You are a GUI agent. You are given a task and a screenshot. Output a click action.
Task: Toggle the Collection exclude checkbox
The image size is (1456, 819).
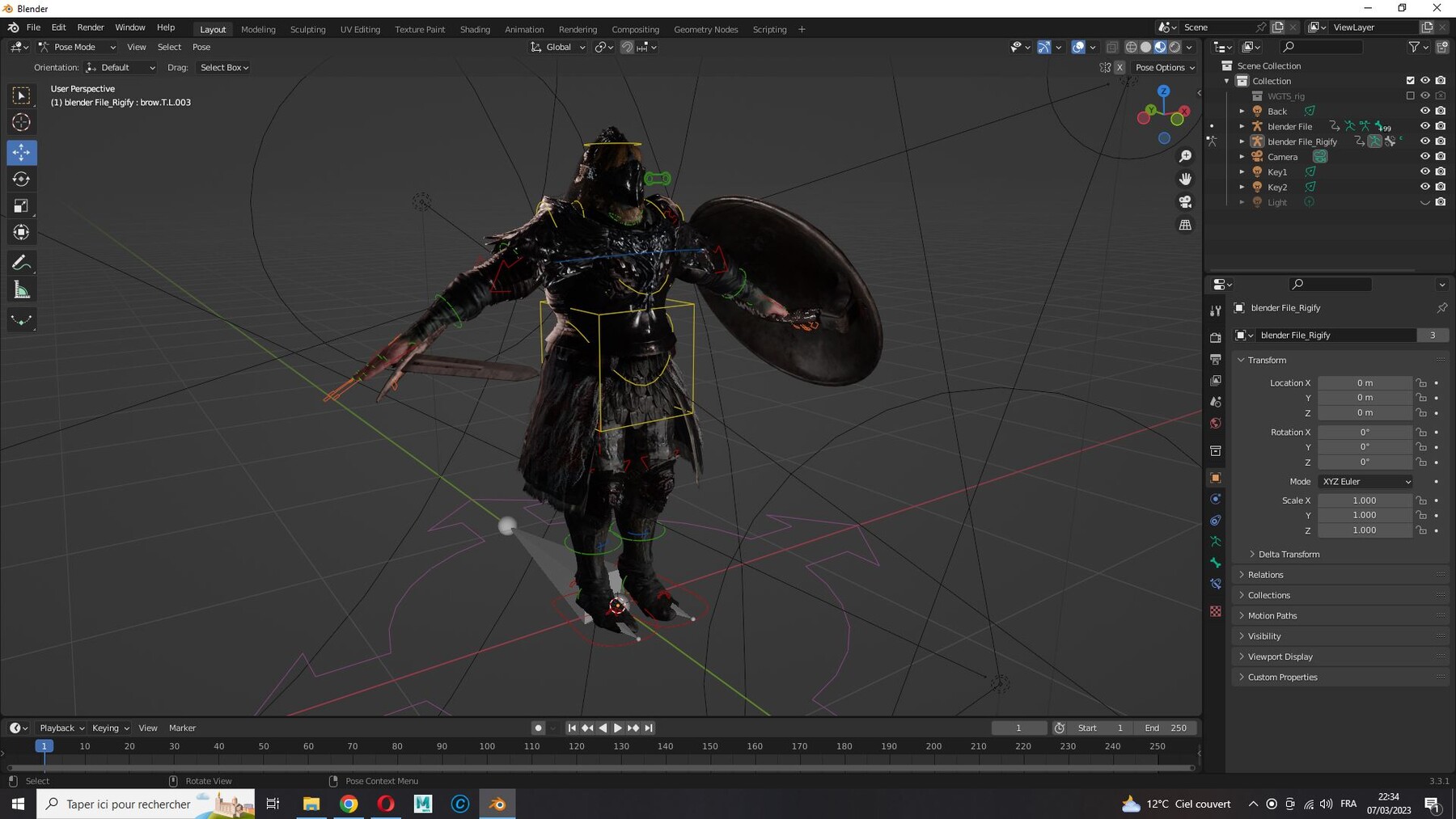click(x=1410, y=81)
